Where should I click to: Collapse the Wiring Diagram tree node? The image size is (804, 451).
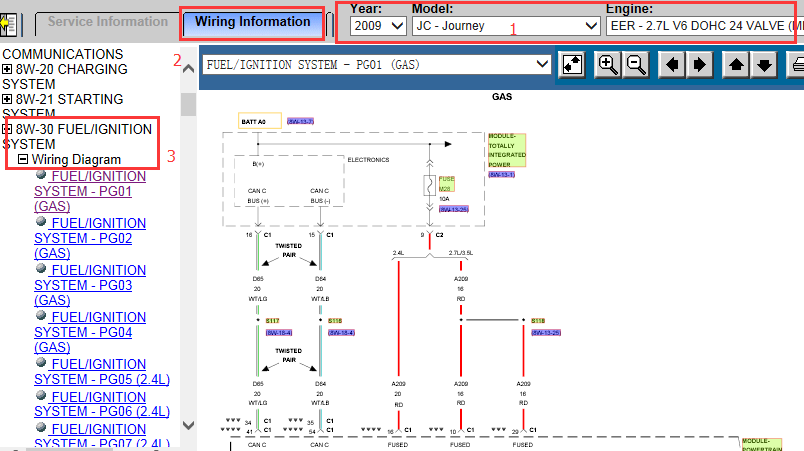(23, 159)
